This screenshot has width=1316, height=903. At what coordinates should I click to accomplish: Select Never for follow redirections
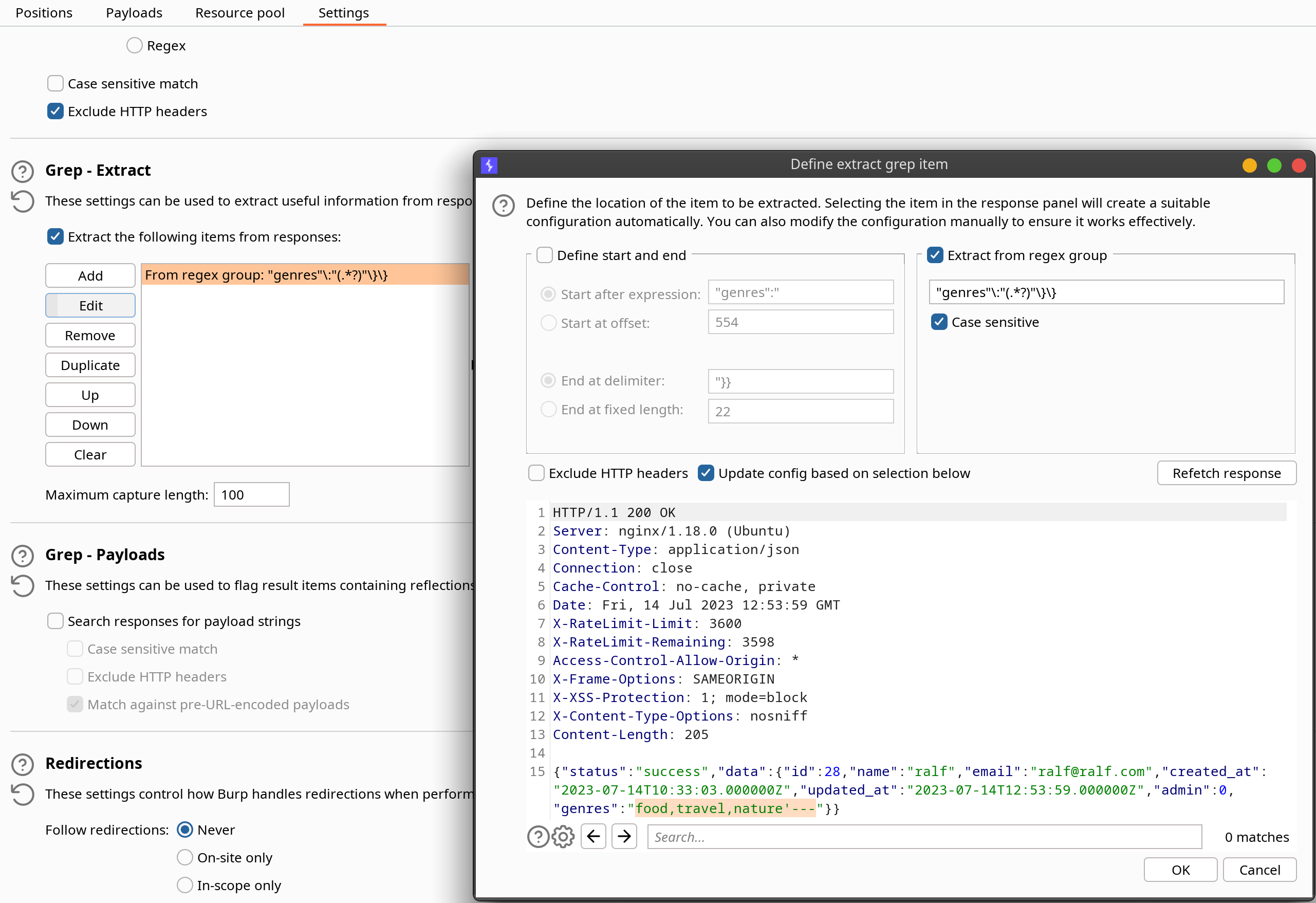(x=184, y=830)
